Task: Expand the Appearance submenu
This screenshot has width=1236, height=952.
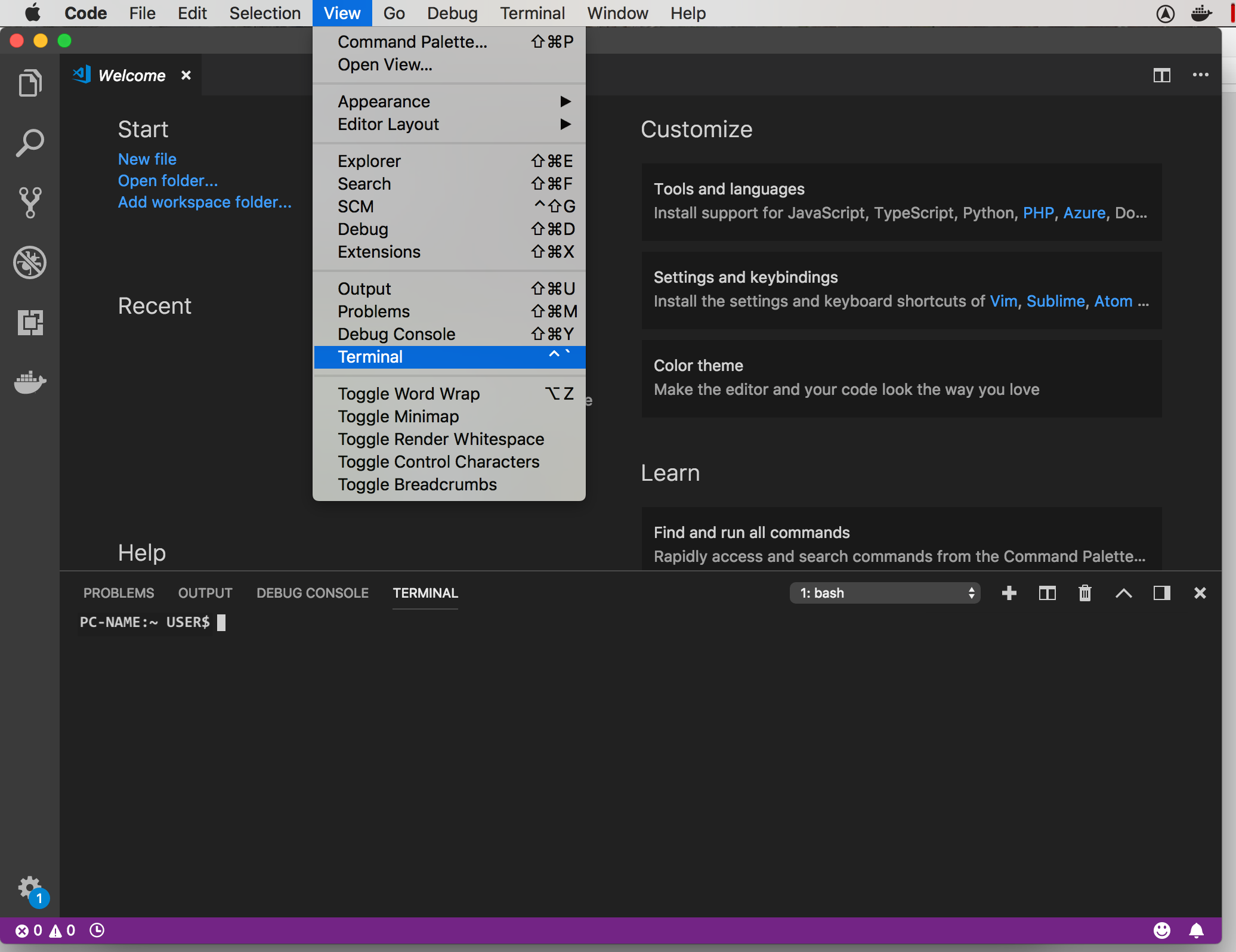Action: point(384,101)
